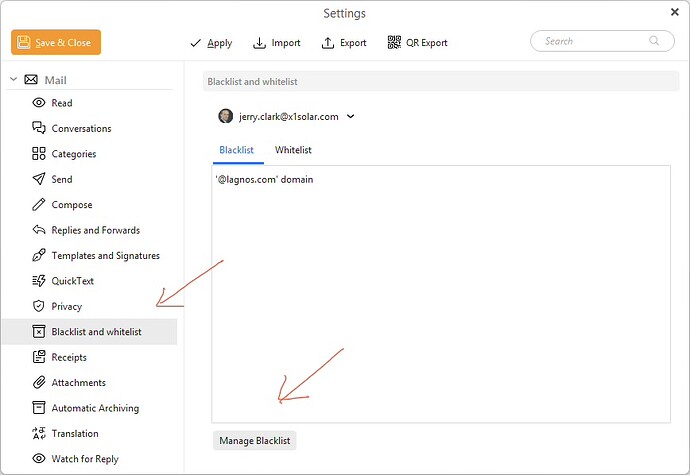Viewport: 690px width, 475px height.
Task: Collapse the Mail section chevron
Action: coord(13,80)
